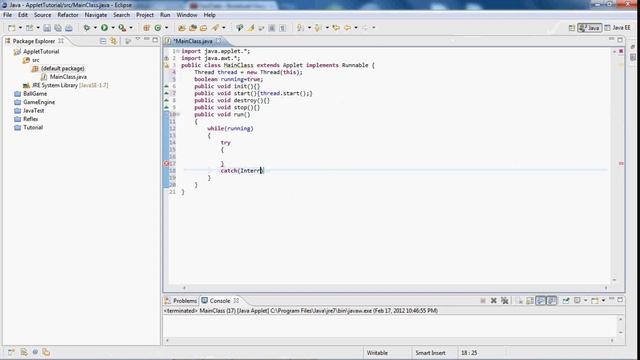Image resolution: width=640 pixels, height=360 pixels.
Task: Run the program with green play icon
Action: coord(104,28)
